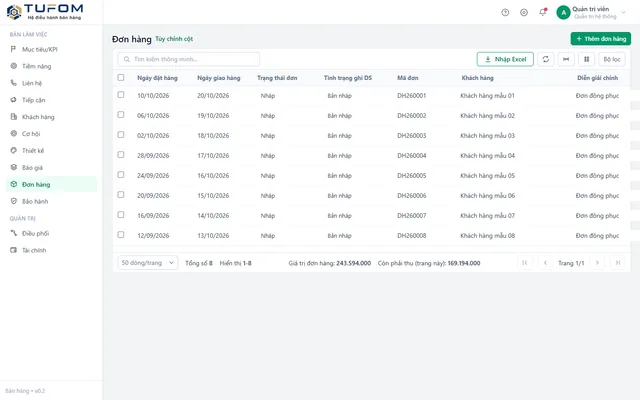640x400 pixels.
Task: Check the row for order DH260003
Action: [x=121, y=135]
